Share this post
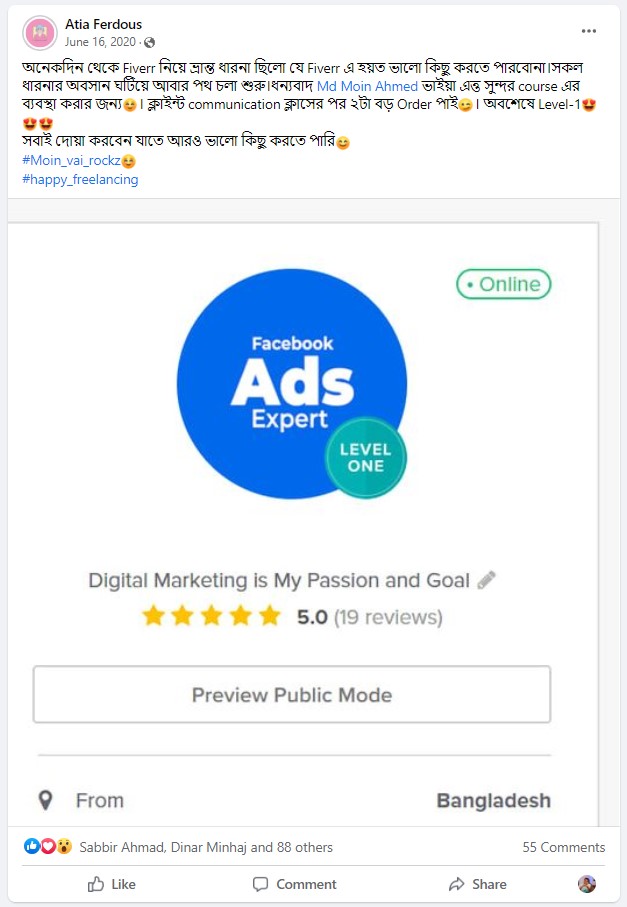 pyautogui.click(x=478, y=884)
